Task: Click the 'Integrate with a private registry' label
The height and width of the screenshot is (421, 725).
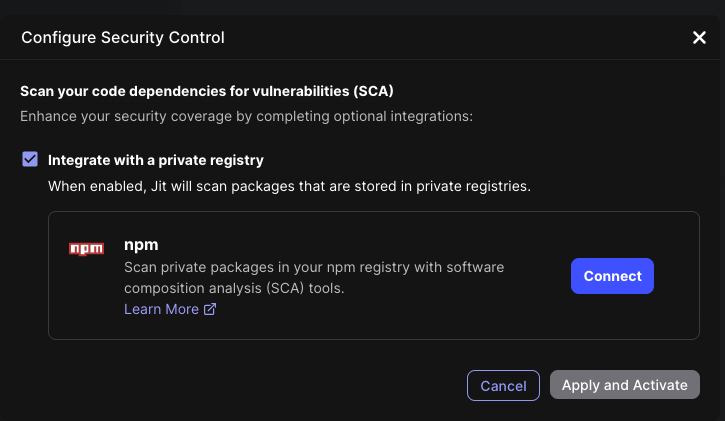Action: click(x=156, y=159)
